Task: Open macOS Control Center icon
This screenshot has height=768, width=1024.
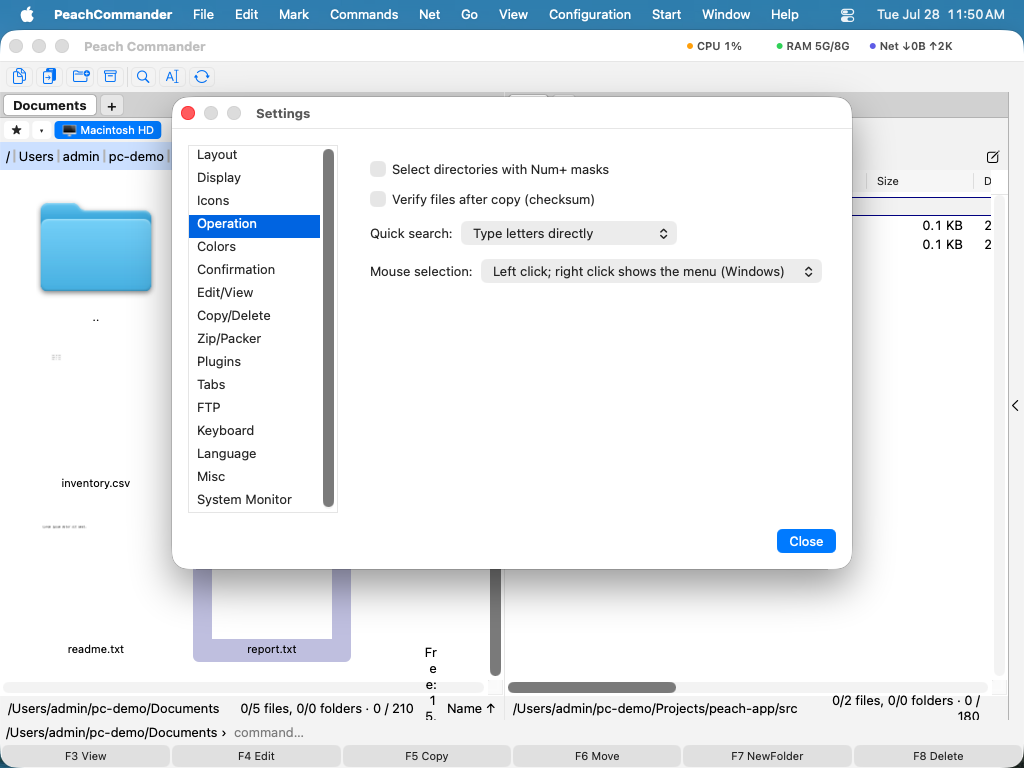Action: tap(847, 14)
